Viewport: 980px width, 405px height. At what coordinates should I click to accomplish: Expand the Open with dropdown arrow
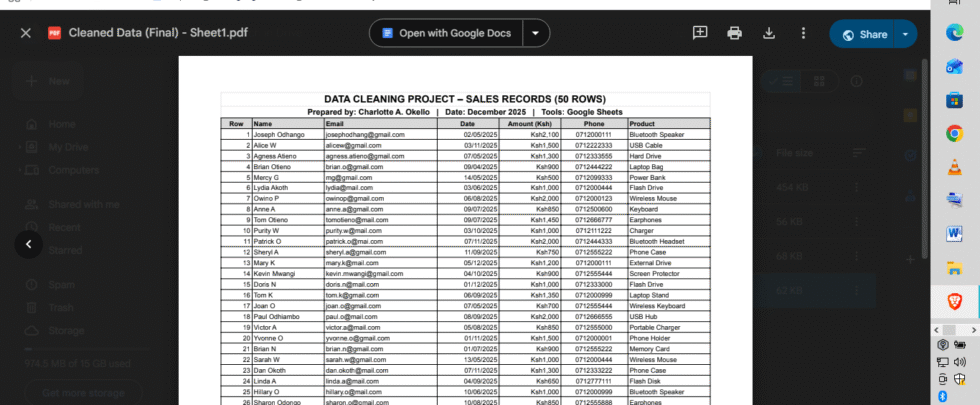[537, 33]
